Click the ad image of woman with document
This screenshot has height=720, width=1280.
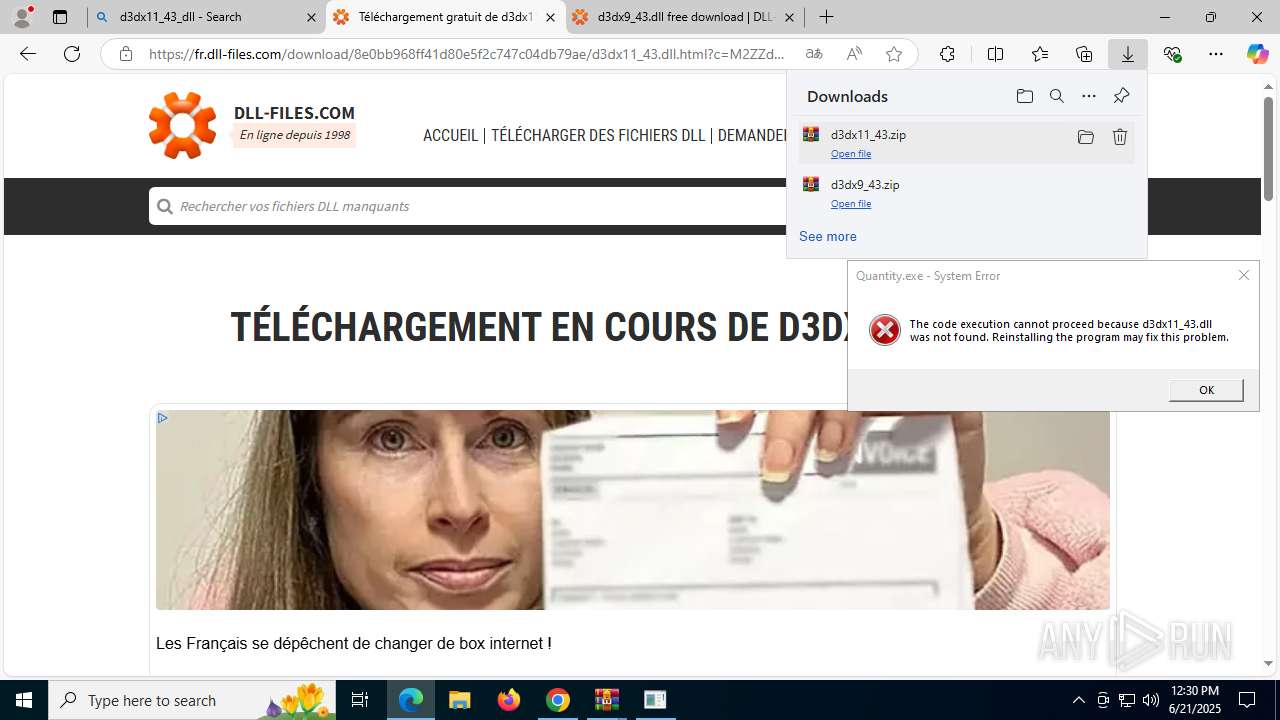click(633, 510)
